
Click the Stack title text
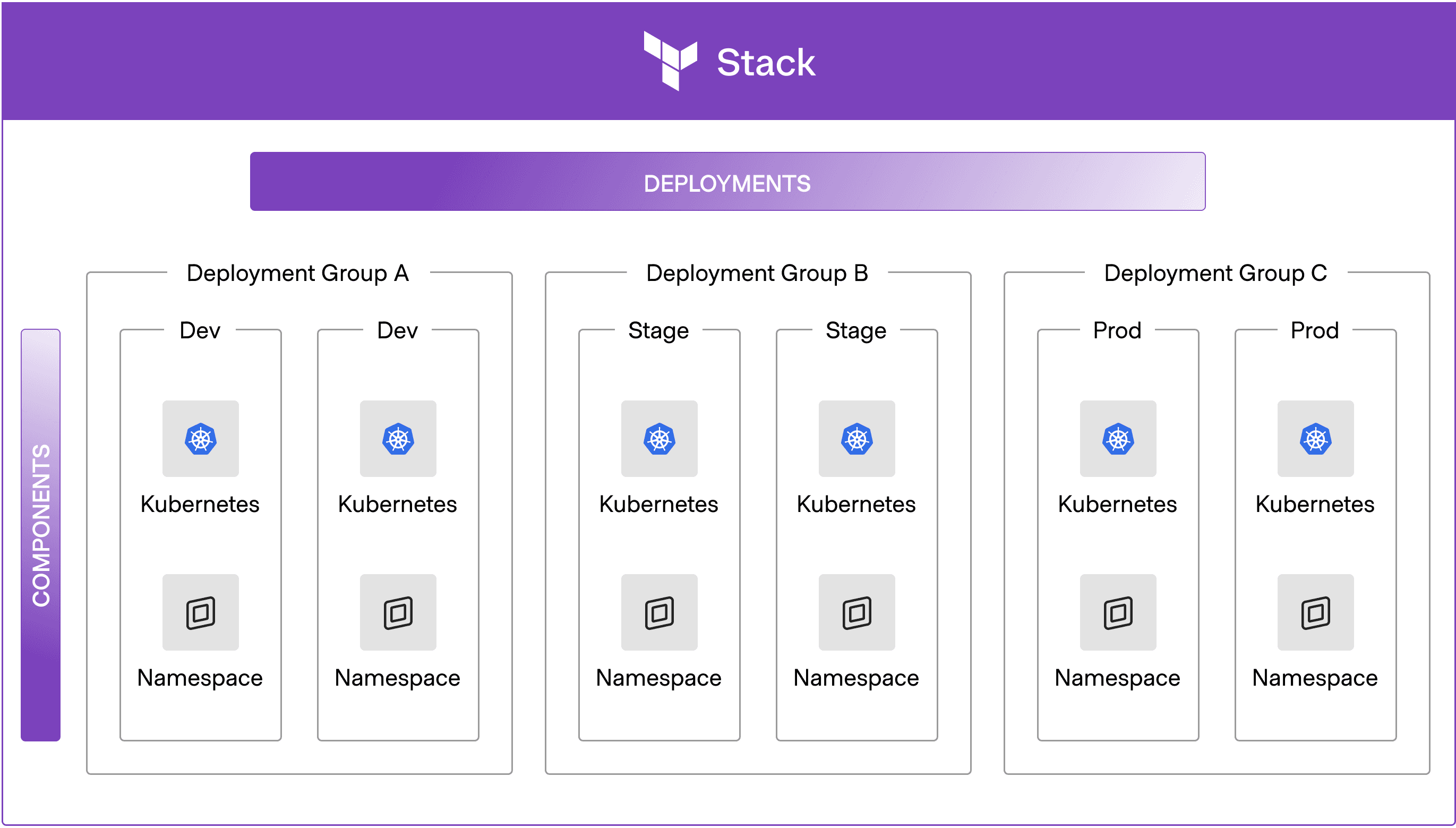coord(765,62)
